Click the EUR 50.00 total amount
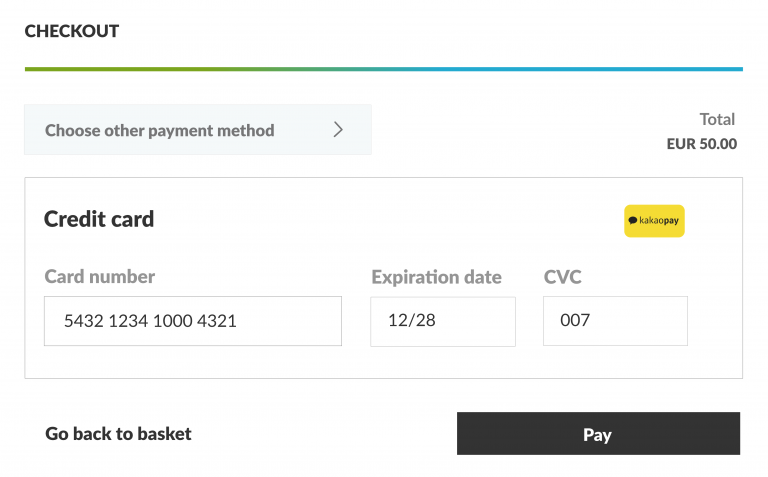This screenshot has width=768, height=477. click(x=701, y=144)
